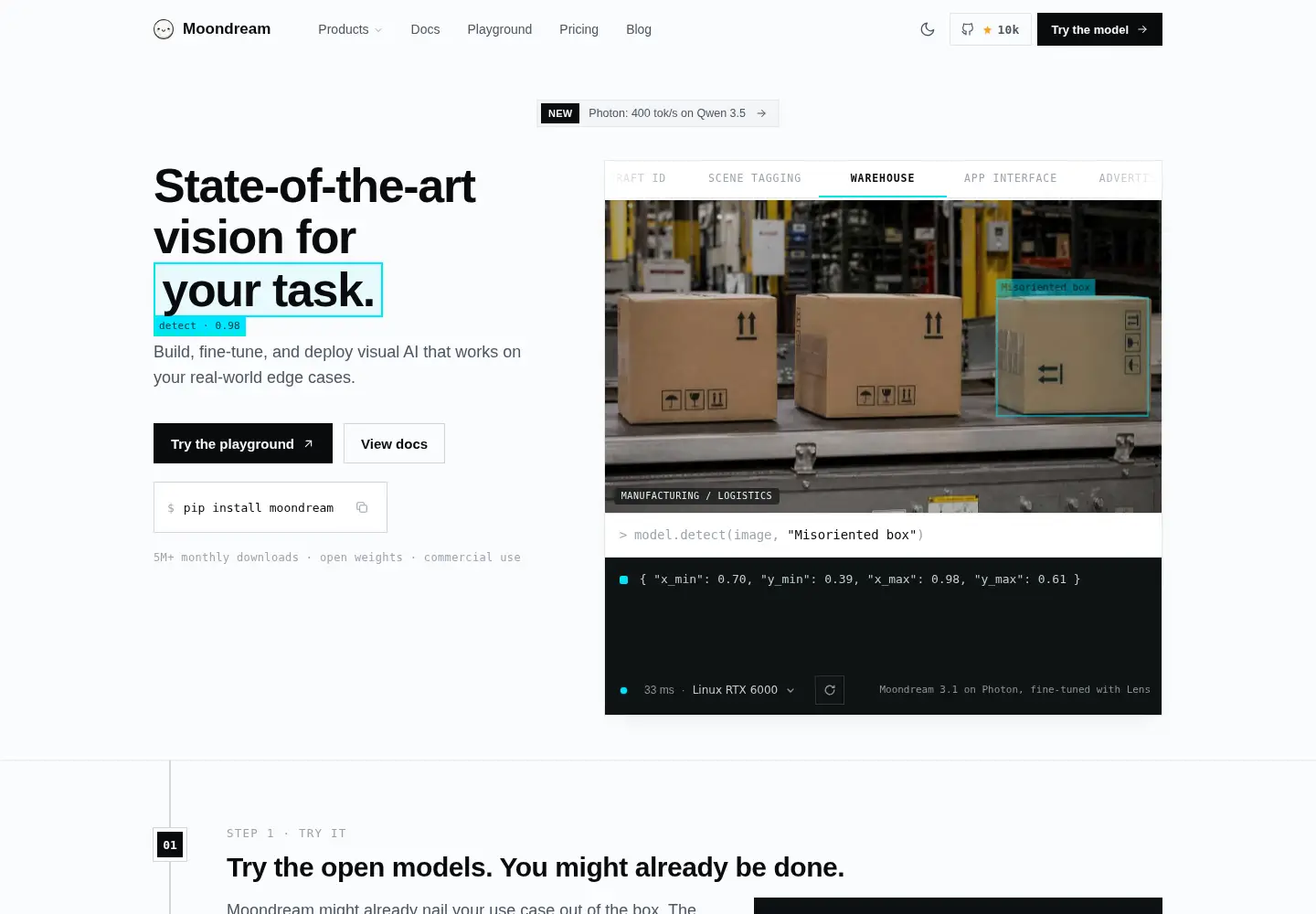Click the View docs button
This screenshot has width=1316, height=914.
tap(394, 443)
